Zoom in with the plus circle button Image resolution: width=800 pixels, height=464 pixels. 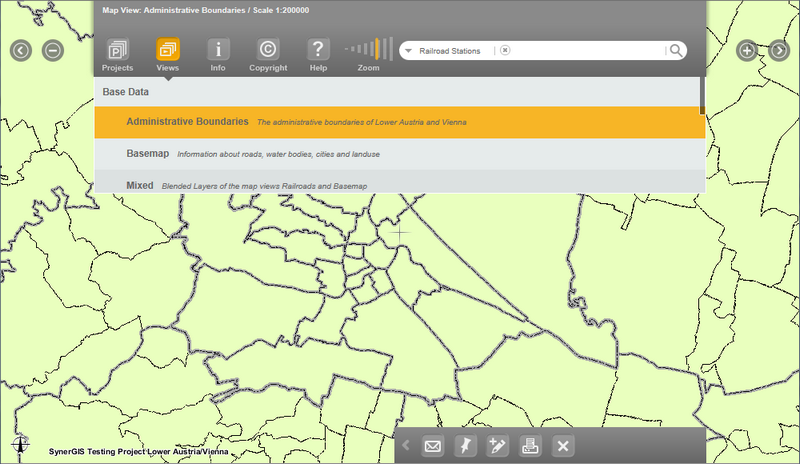[x=747, y=51]
